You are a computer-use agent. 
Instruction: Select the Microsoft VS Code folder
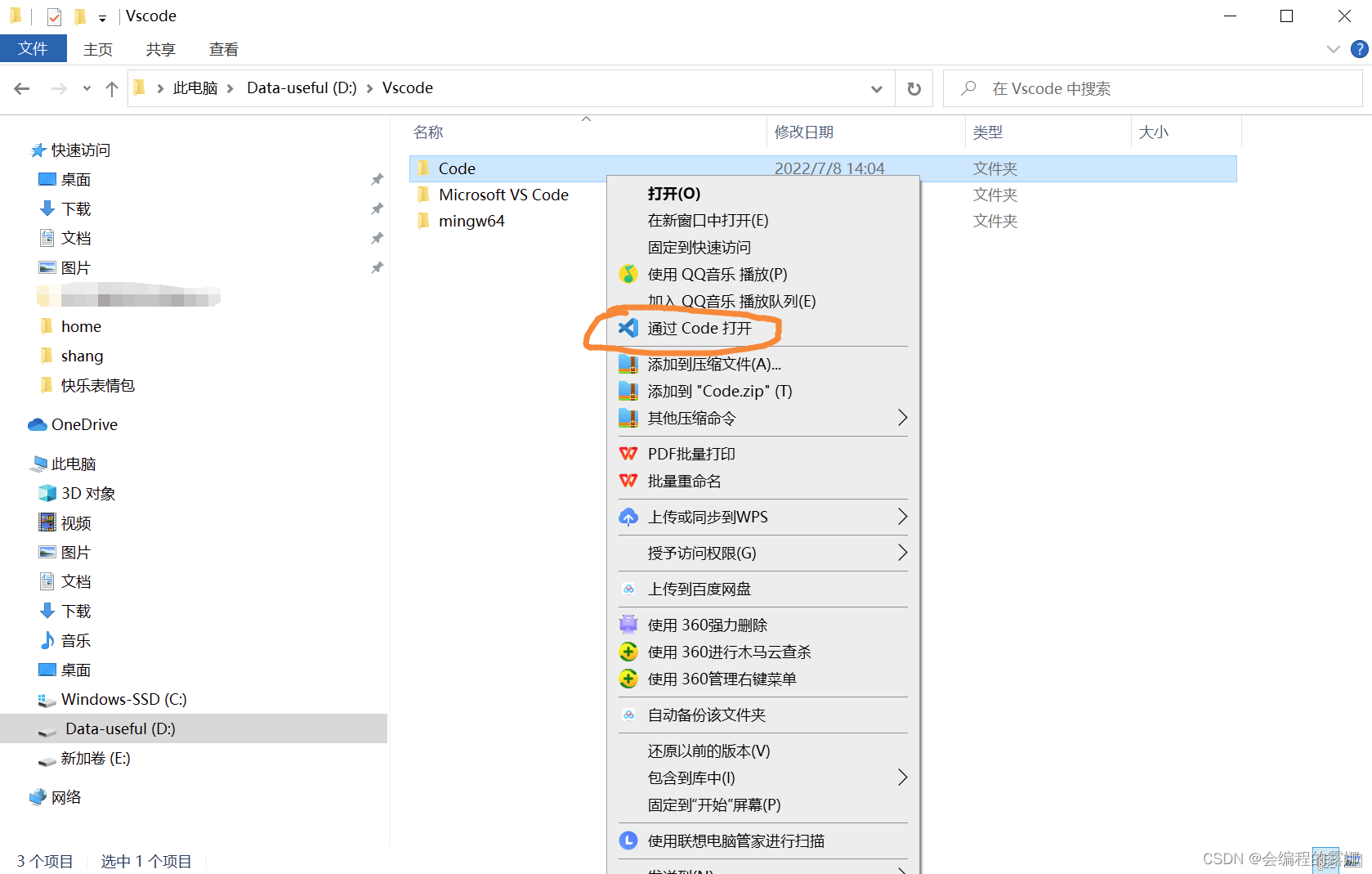[x=503, y=195]
